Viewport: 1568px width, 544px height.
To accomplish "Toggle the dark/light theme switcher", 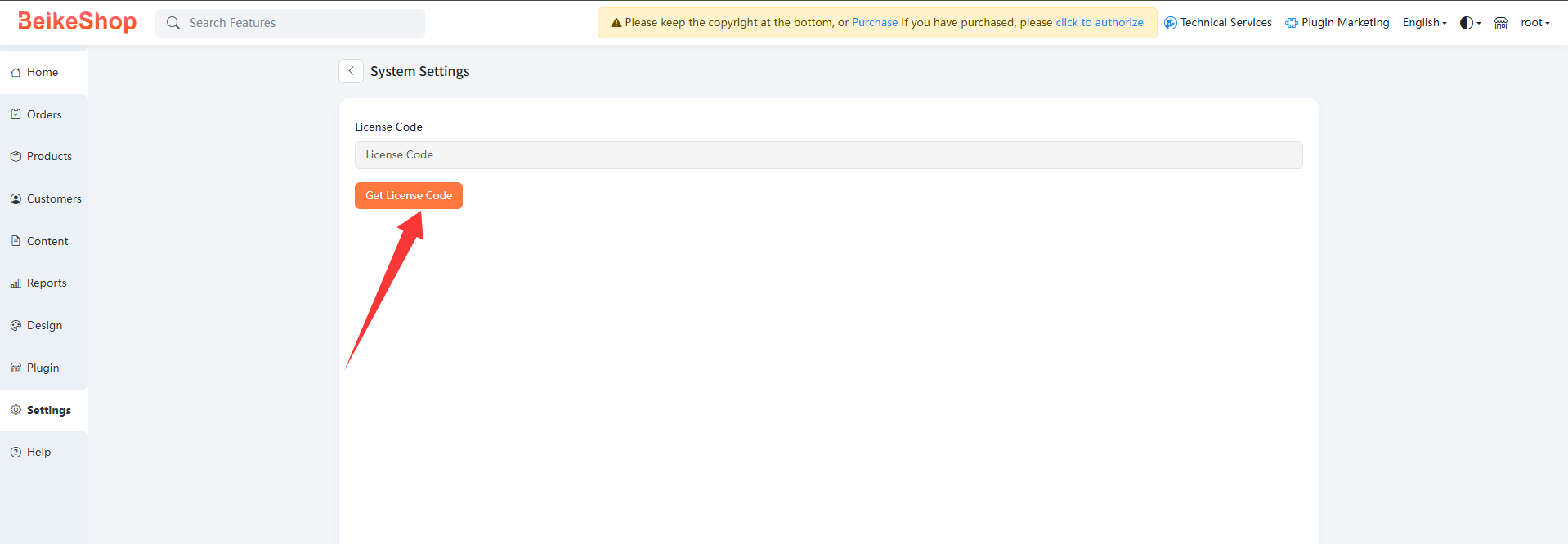I will click(1470, 23).
